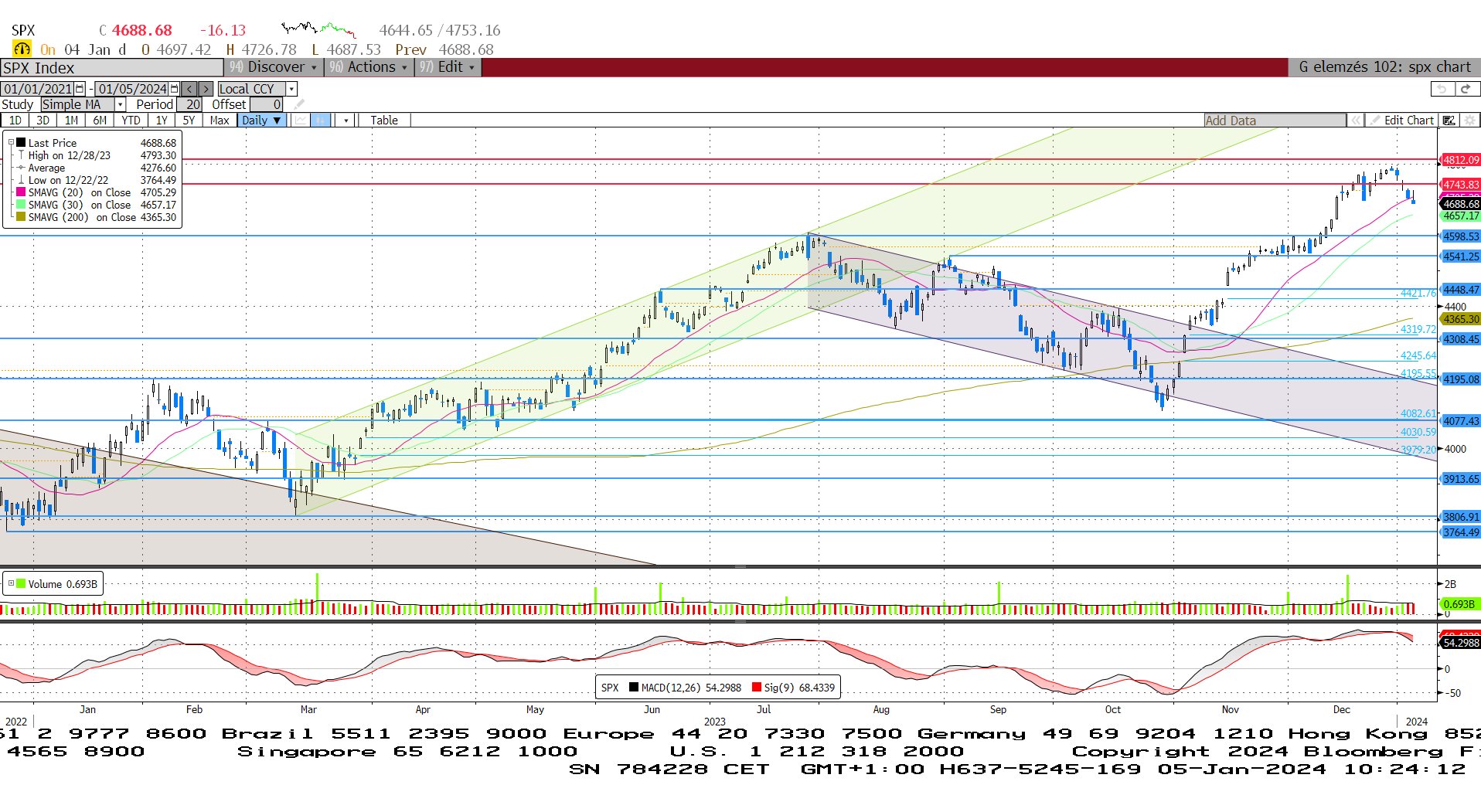
Task: Click the SPX Index security field
Action: pyautogui.click(x=111, y=68)
